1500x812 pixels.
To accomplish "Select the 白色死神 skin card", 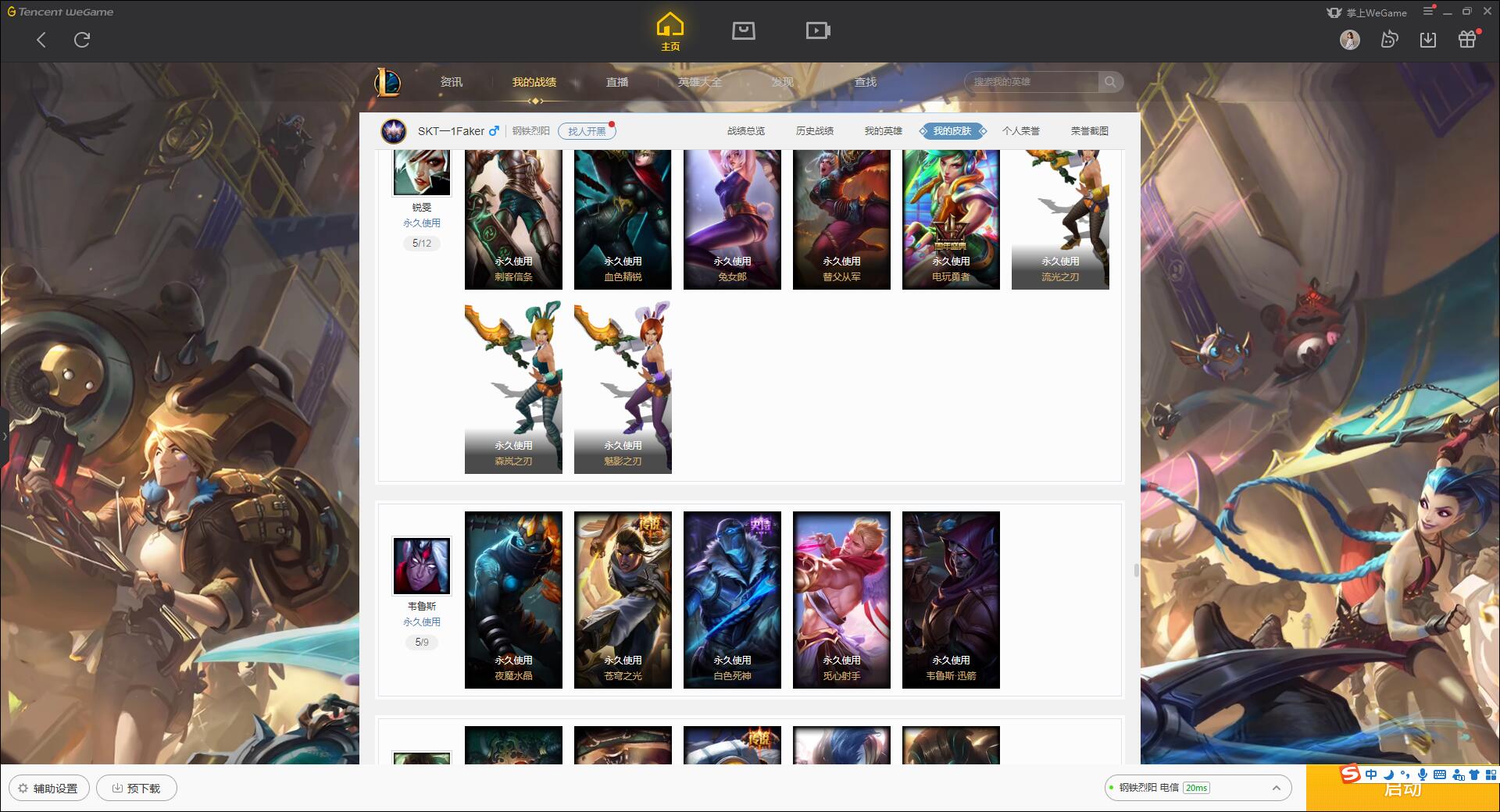I will pyautogui.click(x=732, y=600).
